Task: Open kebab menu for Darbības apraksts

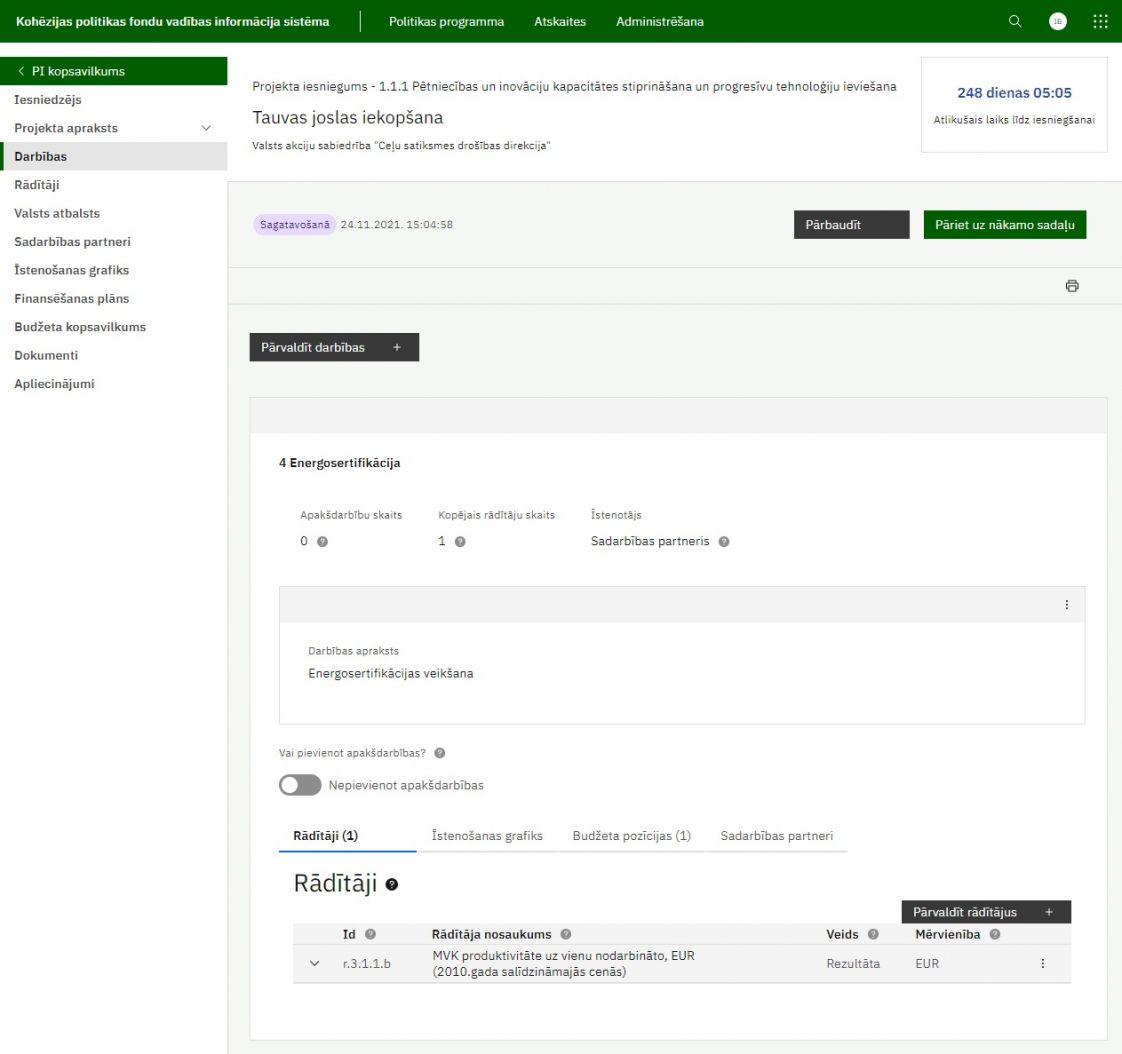Action: 1066,605
